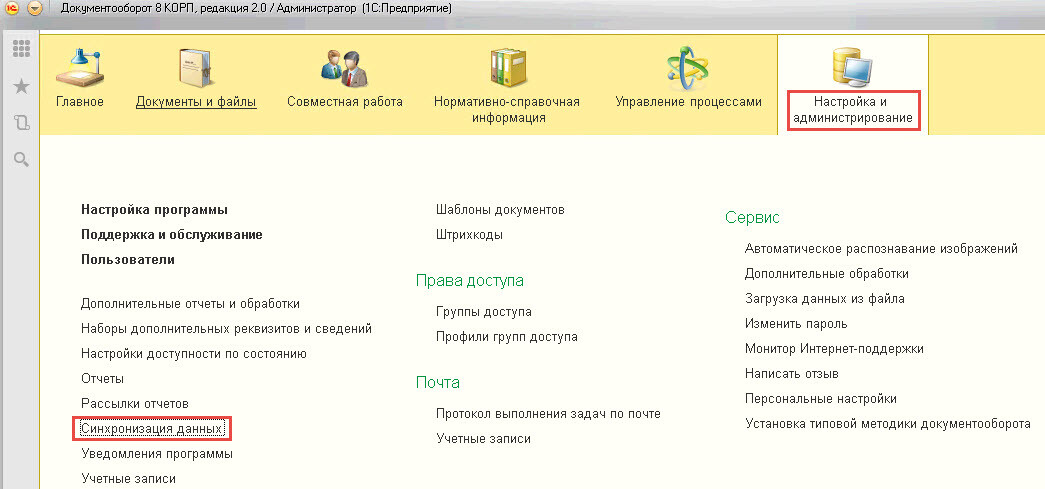Screen dimensions: 1045x489
Task: Open Шаблоны документов link
Action: 500,210
